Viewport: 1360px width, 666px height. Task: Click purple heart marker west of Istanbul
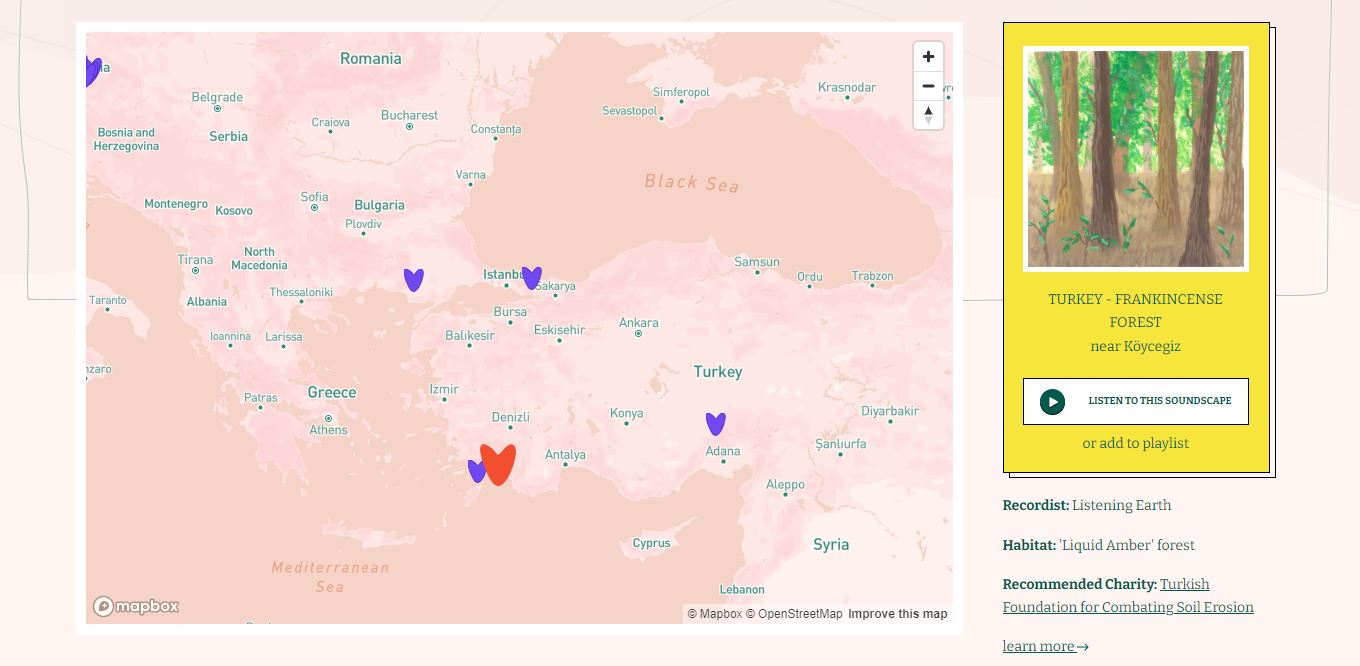[413, 279]
